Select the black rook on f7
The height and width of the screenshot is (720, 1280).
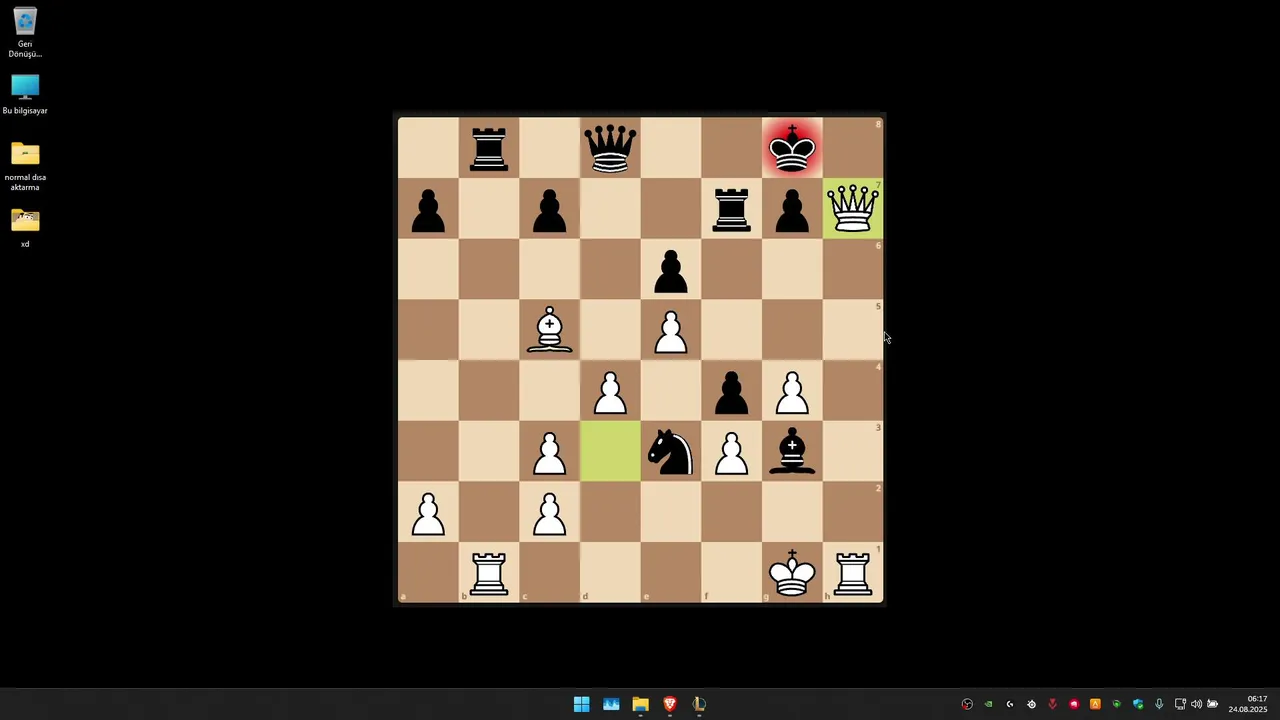731,209
